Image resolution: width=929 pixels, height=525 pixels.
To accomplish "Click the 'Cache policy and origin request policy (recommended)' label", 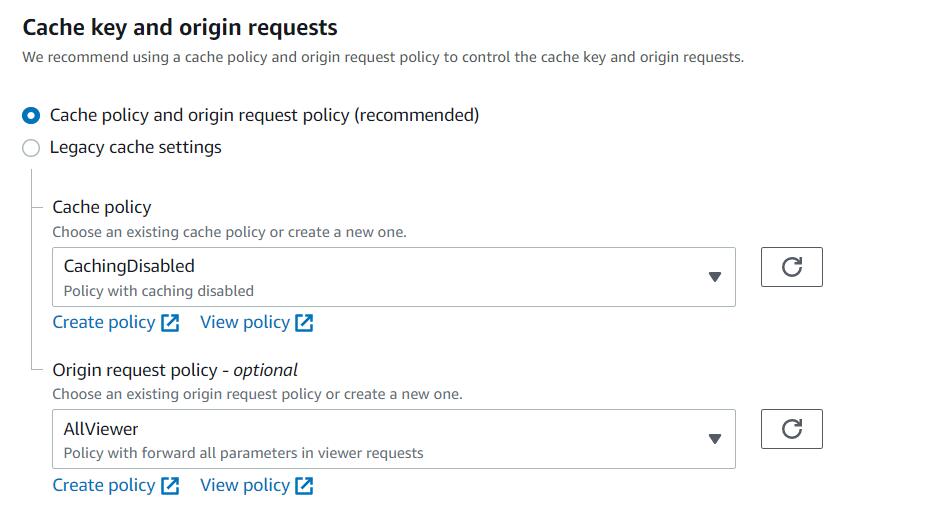I will [264, 115].
